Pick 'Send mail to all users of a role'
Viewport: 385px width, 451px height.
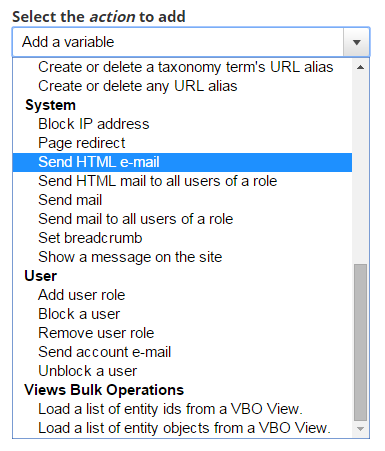pyautogui.click(x=182, y=219)
